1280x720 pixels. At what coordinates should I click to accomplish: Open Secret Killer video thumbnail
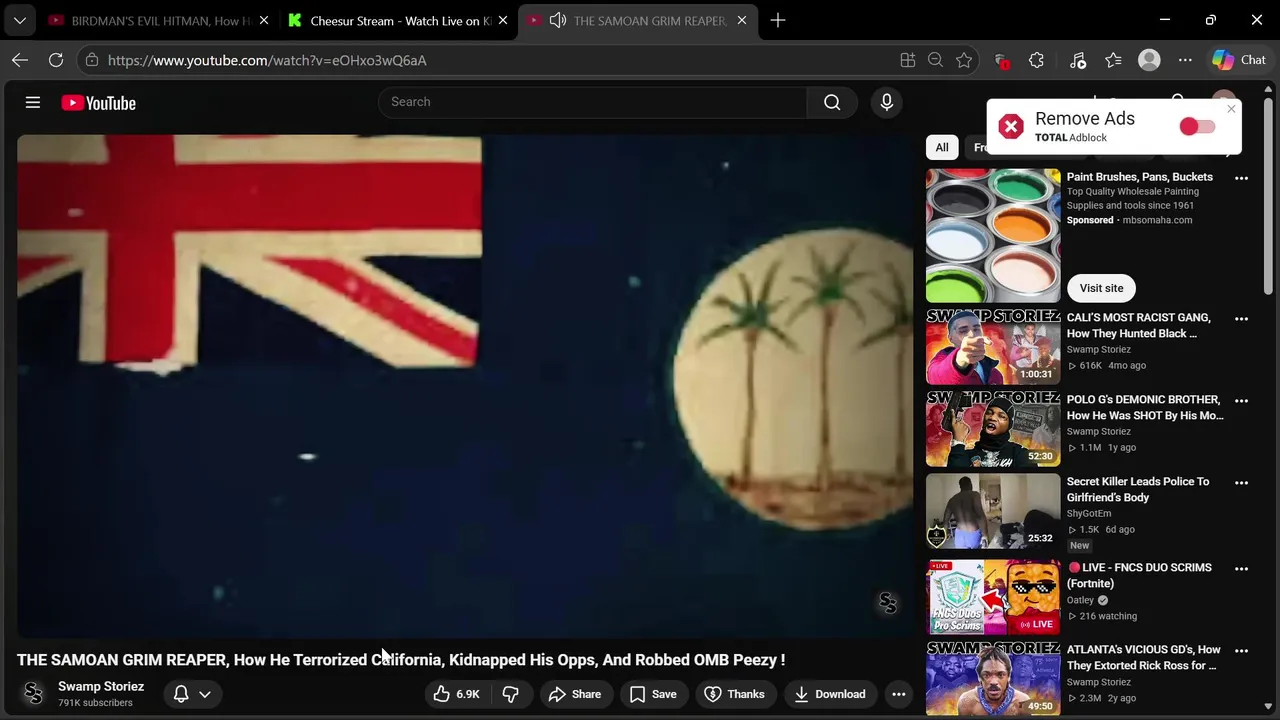click(993, 511)
